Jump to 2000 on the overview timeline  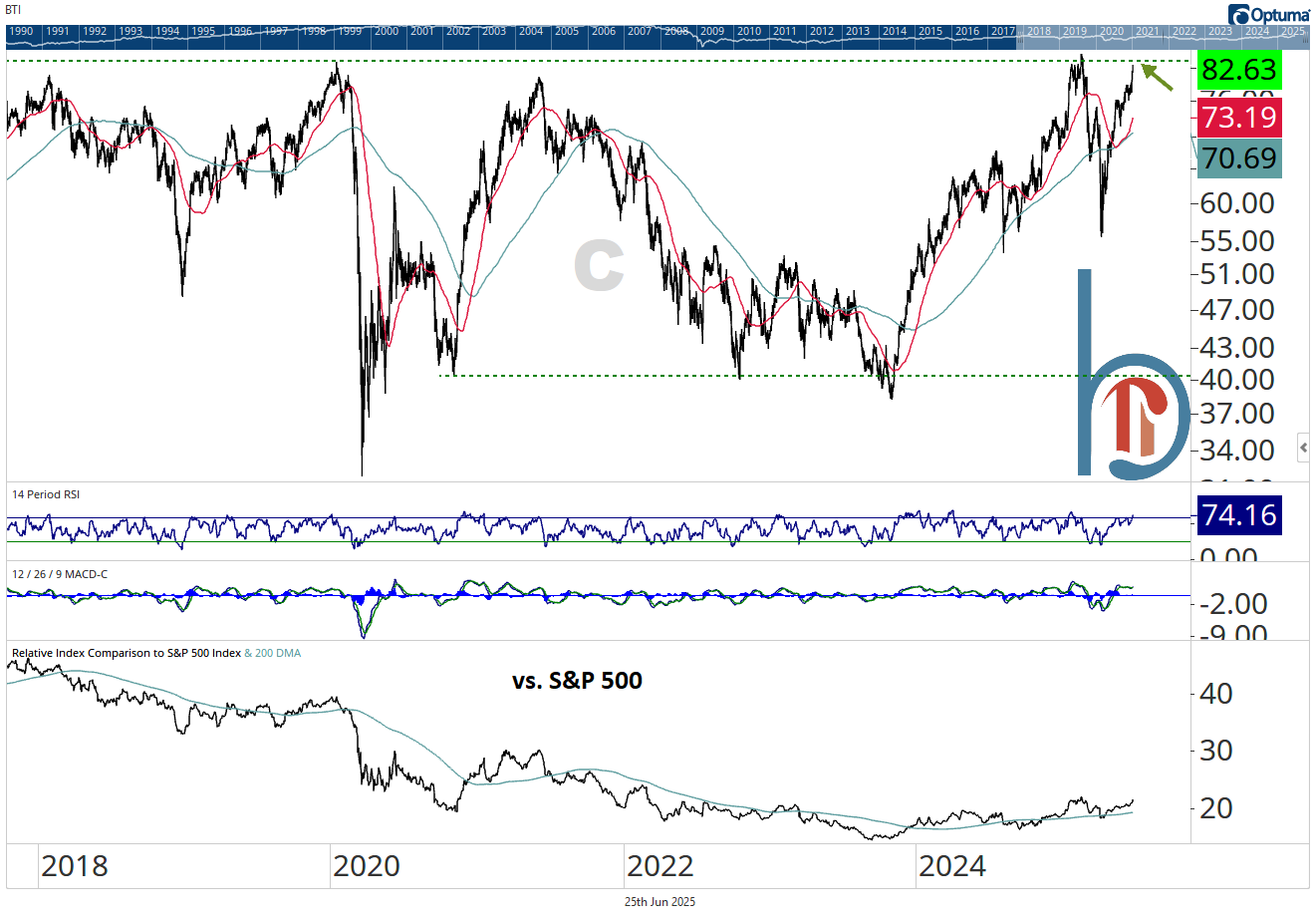click(386, 31)
